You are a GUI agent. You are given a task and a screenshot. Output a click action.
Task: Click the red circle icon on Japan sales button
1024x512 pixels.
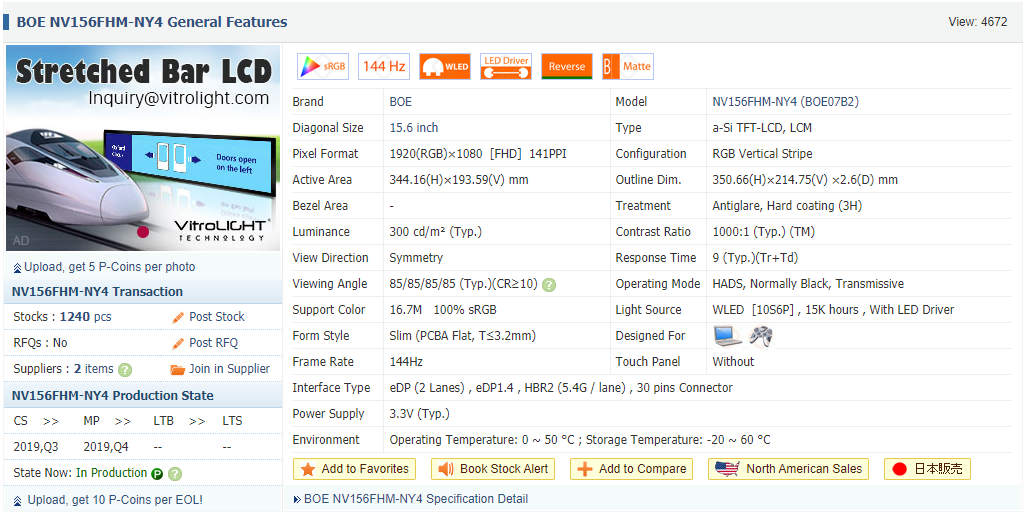(899, 469)
